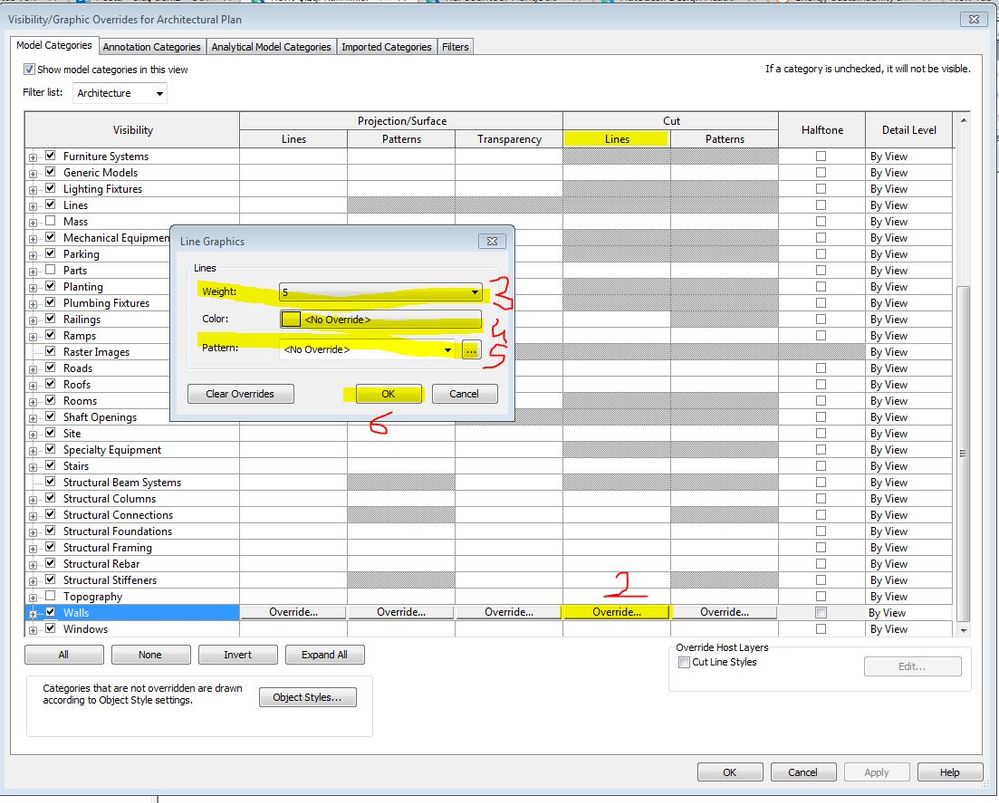Select the Structural Columns row

[110, 498]
